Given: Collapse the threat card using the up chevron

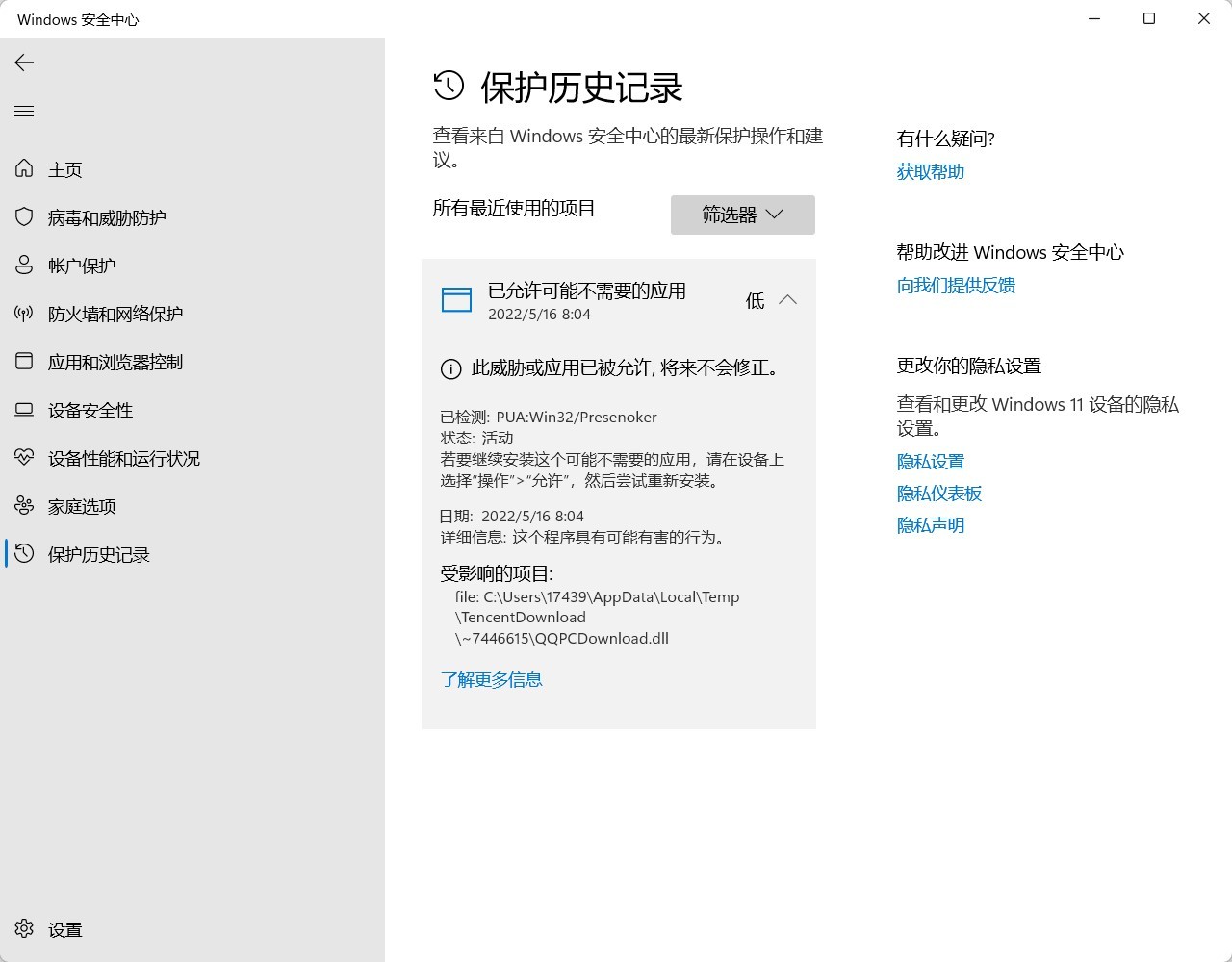Looking at the screenshot, I should coord(787,300).
